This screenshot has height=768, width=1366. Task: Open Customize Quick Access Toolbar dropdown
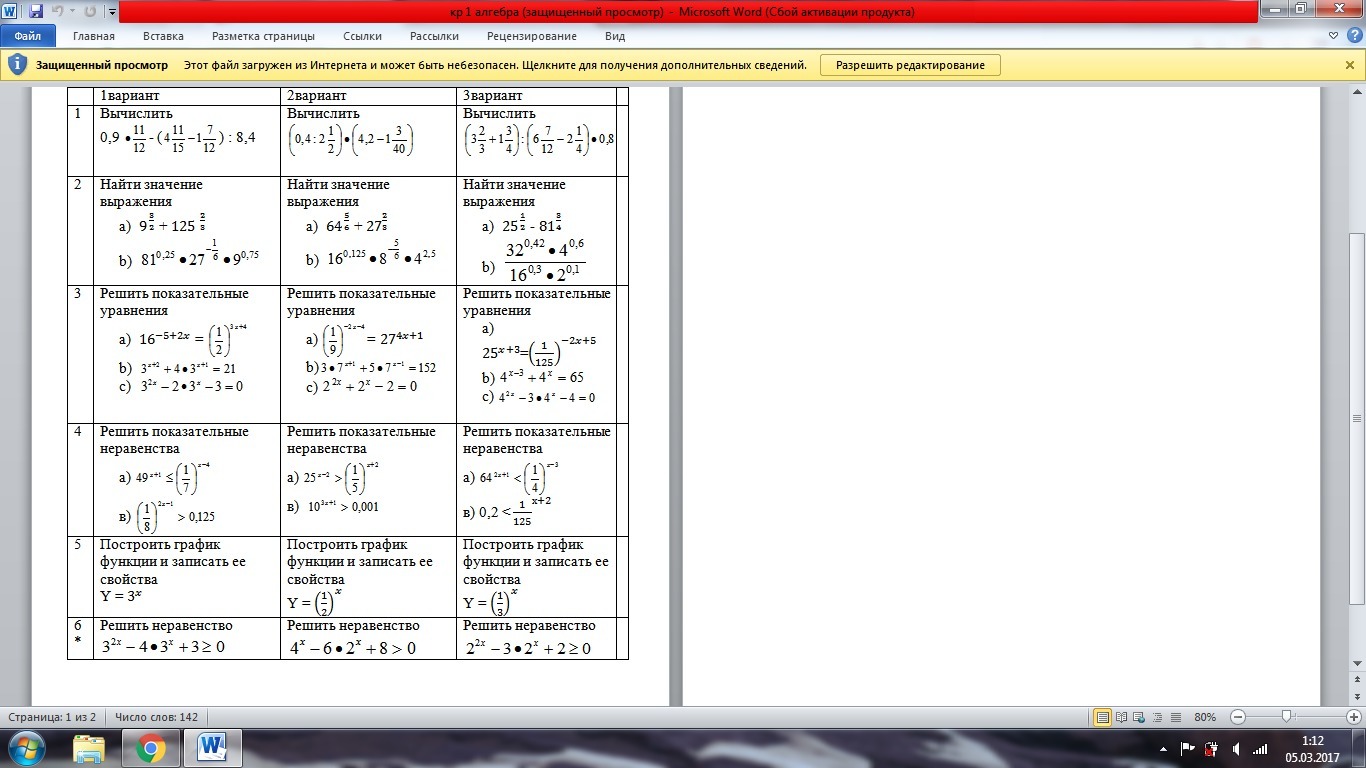(111, 13)
